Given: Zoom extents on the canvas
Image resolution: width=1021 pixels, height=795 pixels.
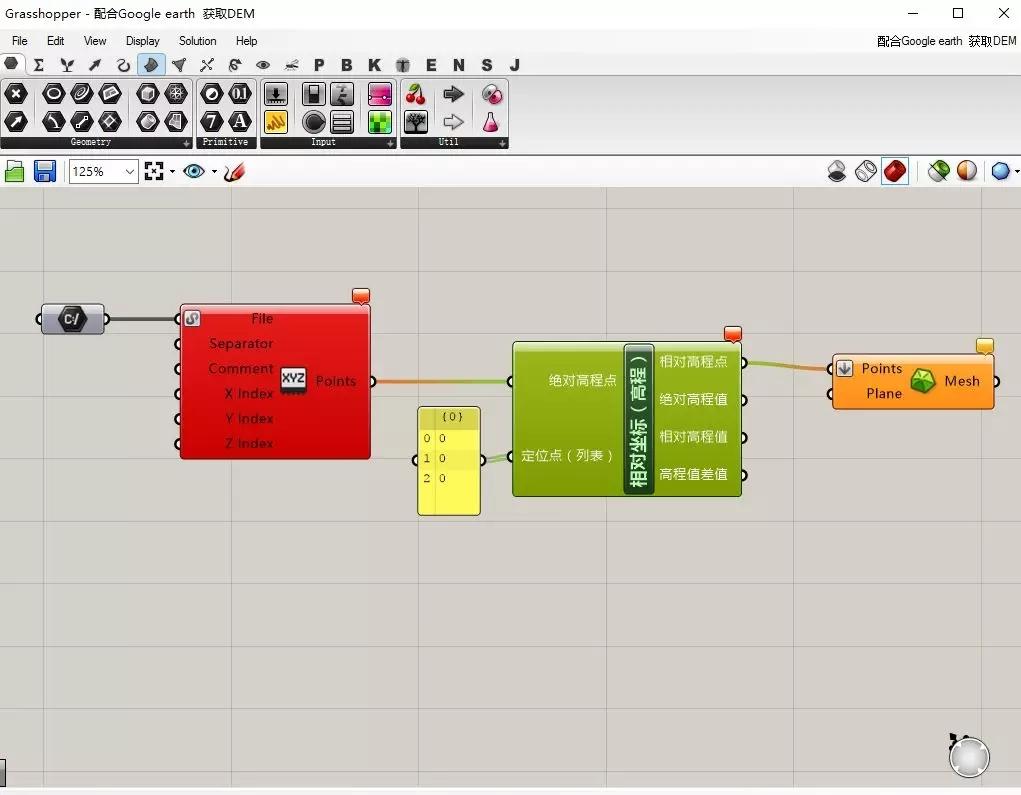Looking at the screenshot, I should (154, 171).
